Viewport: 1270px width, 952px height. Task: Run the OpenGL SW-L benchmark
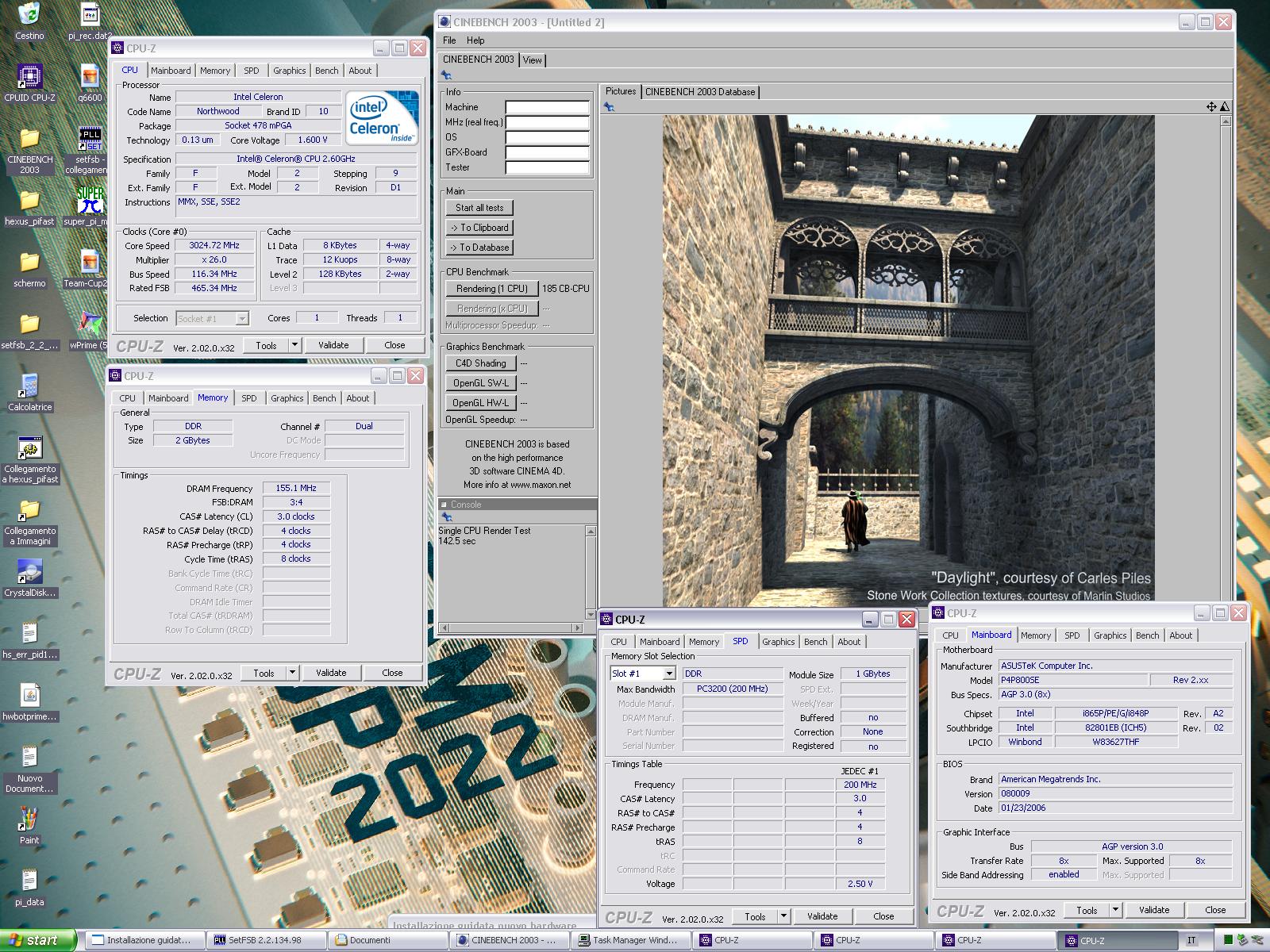pos(481,383)
